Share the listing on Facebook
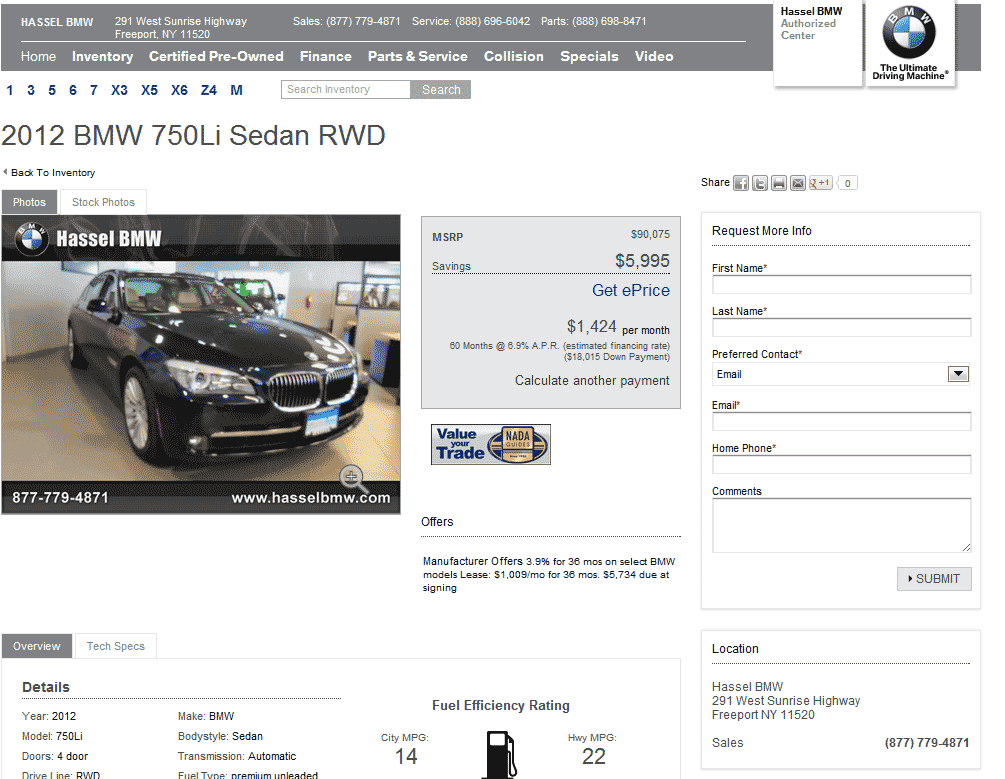This screenshot has height=779, width=1005. [741, 183]
